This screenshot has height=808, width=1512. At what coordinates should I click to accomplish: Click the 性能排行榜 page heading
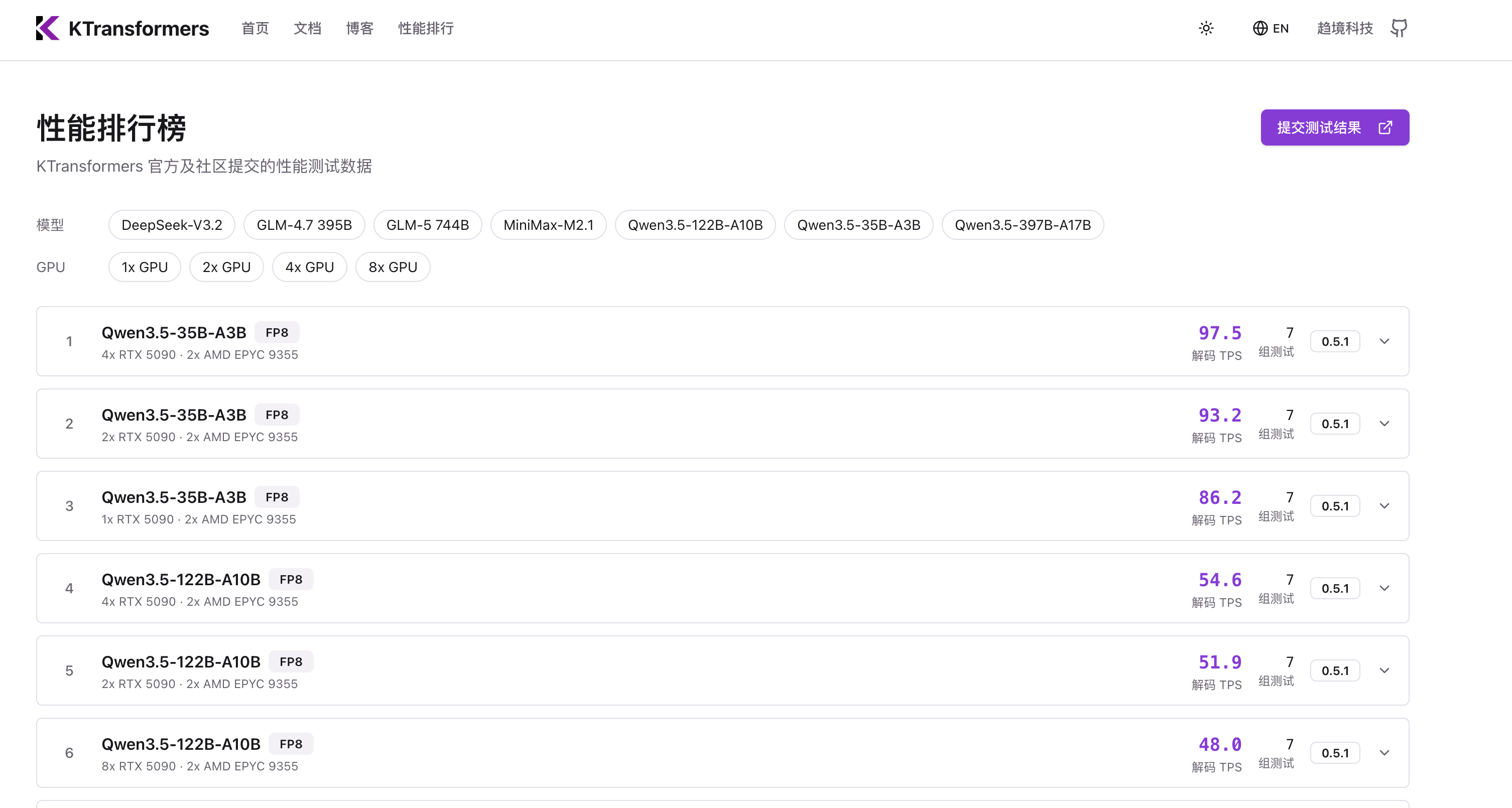tap(111, 128)
